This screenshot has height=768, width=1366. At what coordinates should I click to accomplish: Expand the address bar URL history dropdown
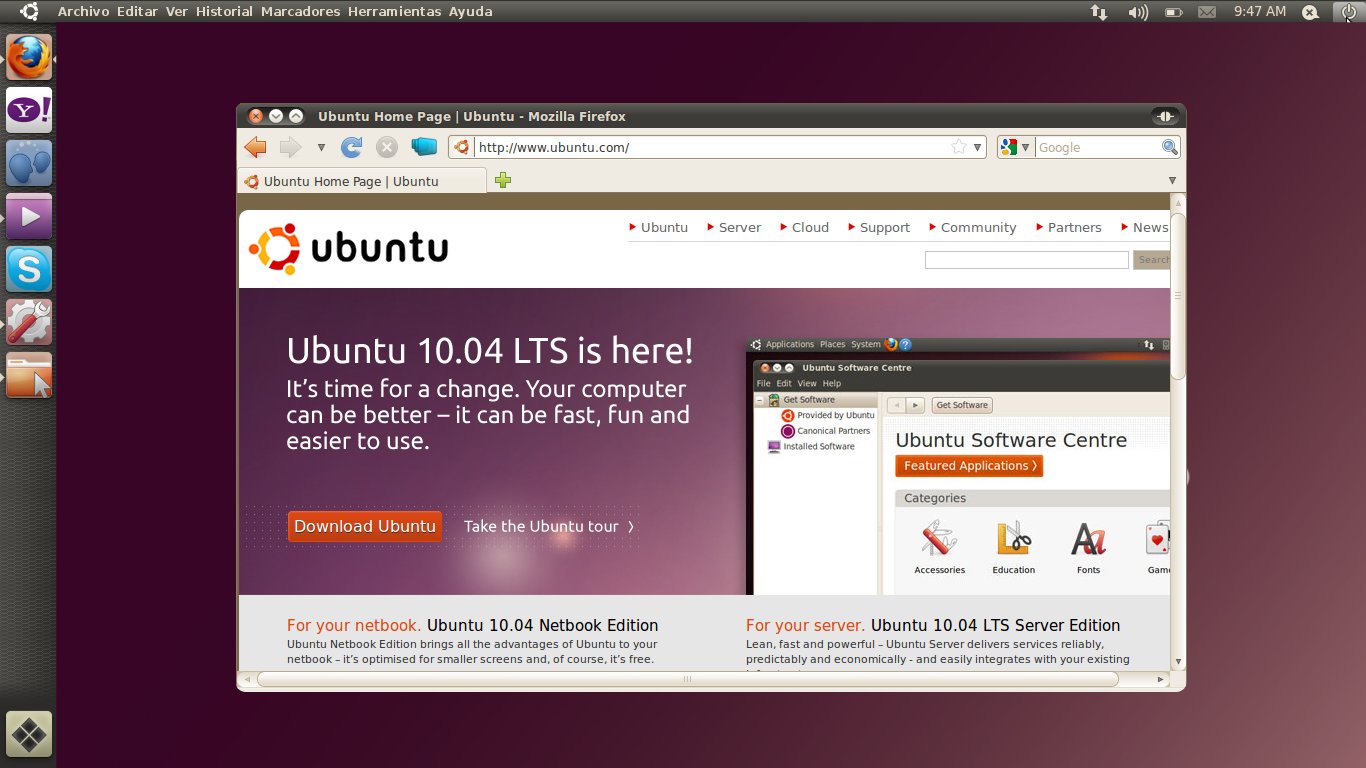[978, 147]
